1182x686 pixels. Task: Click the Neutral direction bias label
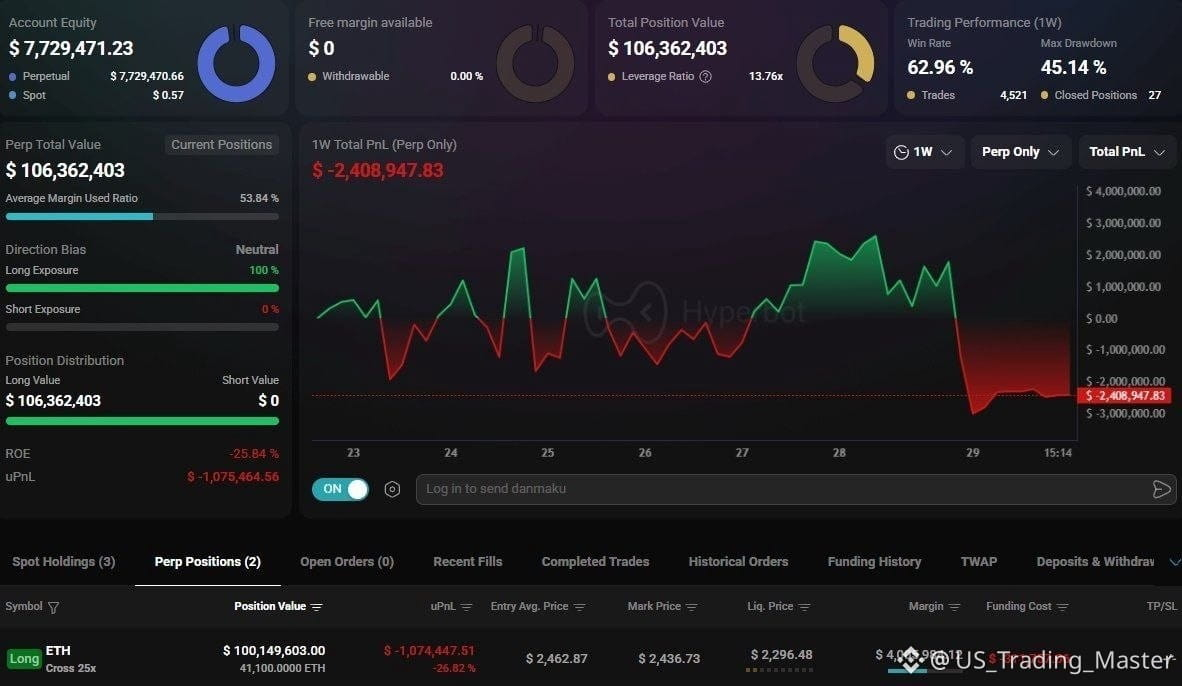(257, 250)
